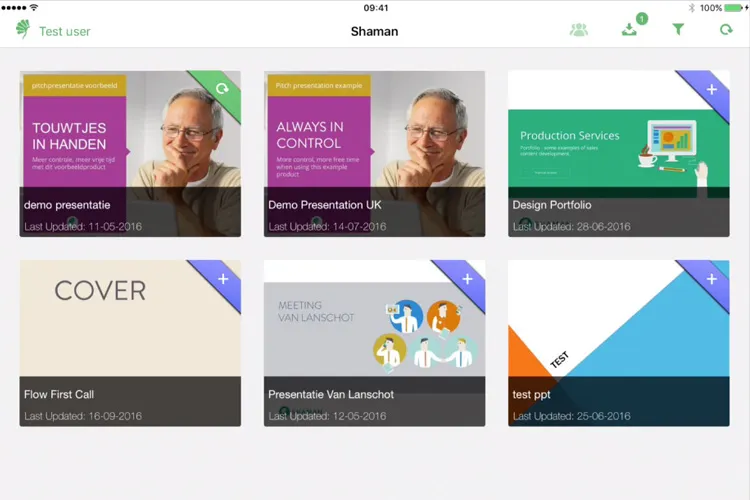This screenshot has height=500, width=750.
Task: Select the 'Design Portfolio' title text
Action: click(x=552, y=205)
